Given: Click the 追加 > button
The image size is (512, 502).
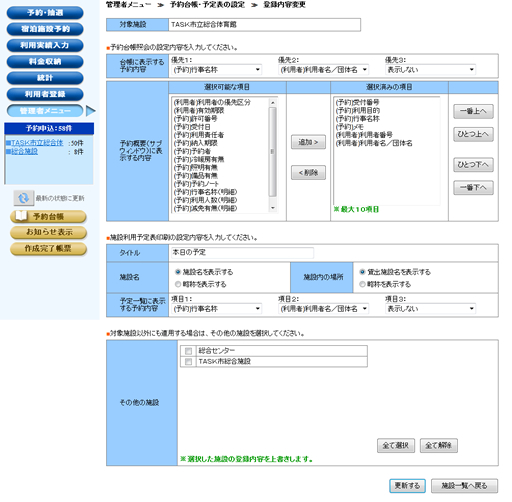Looking at the screenshot, I should pyautogui.click(x=308, y=142).
